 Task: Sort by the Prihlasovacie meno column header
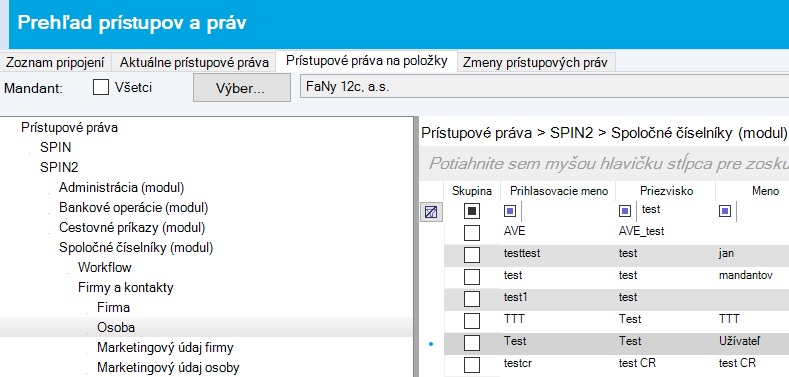click(x=559, y=191)
